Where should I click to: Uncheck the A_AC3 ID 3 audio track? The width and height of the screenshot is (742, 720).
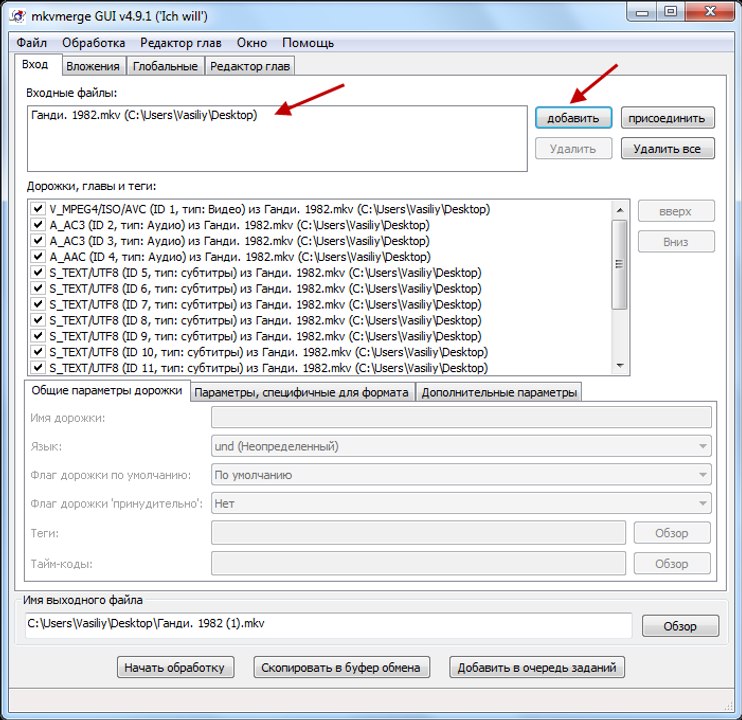pyautogui.click(x=38, y=240)
